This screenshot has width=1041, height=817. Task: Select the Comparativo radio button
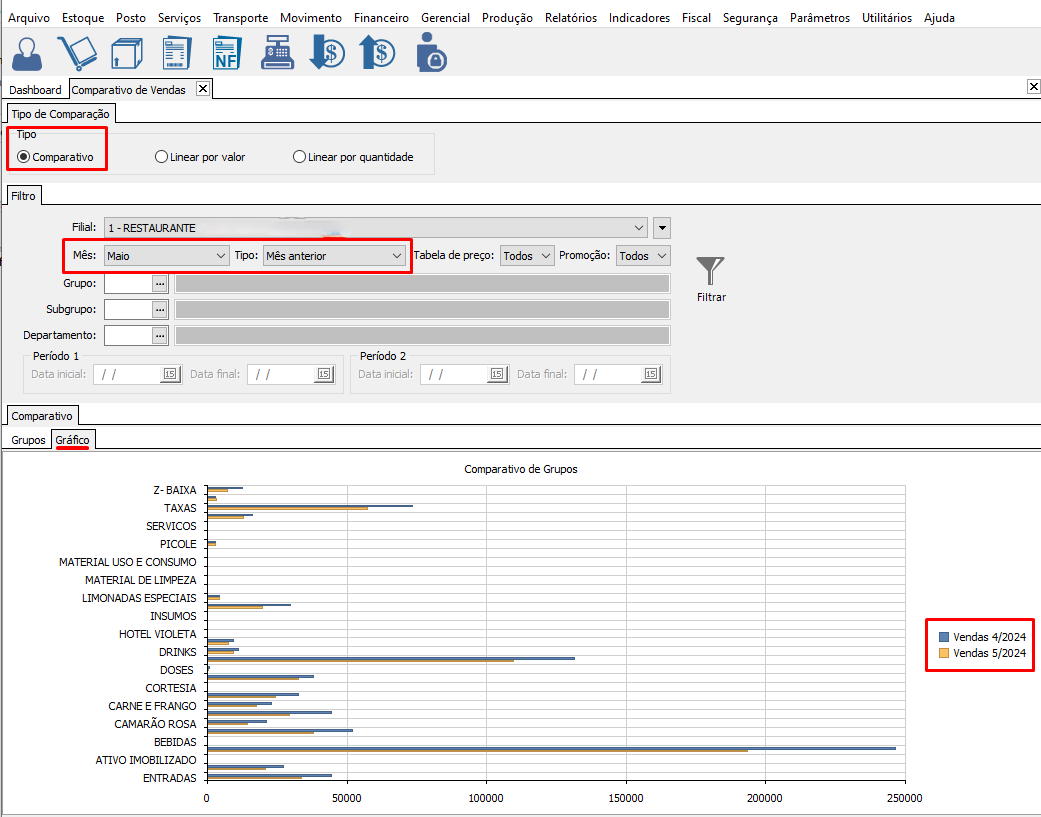(x=24, y=157)
